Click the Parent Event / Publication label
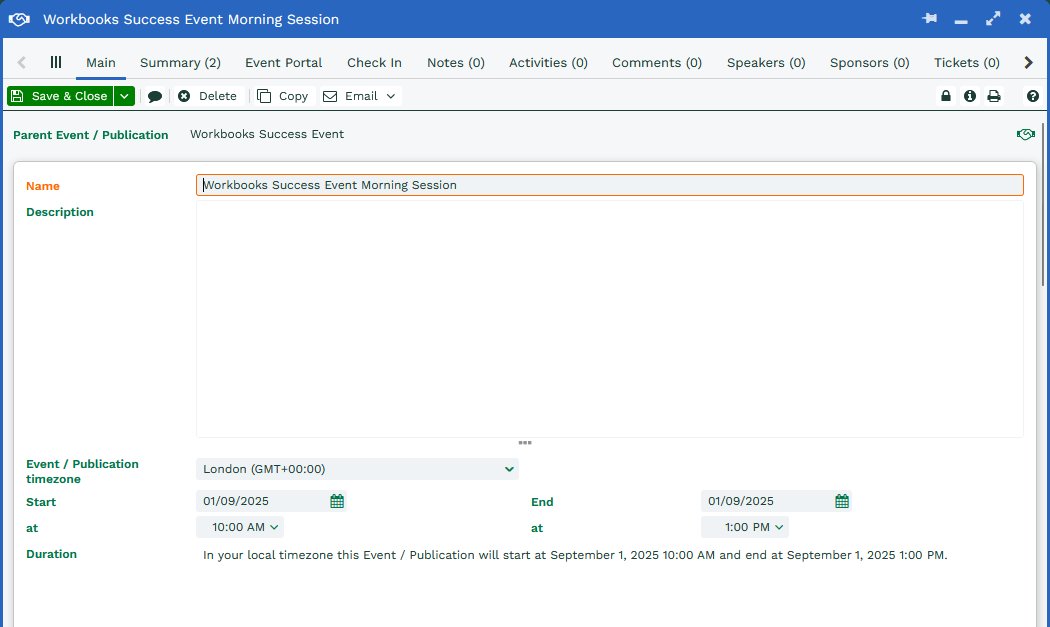 90,135
